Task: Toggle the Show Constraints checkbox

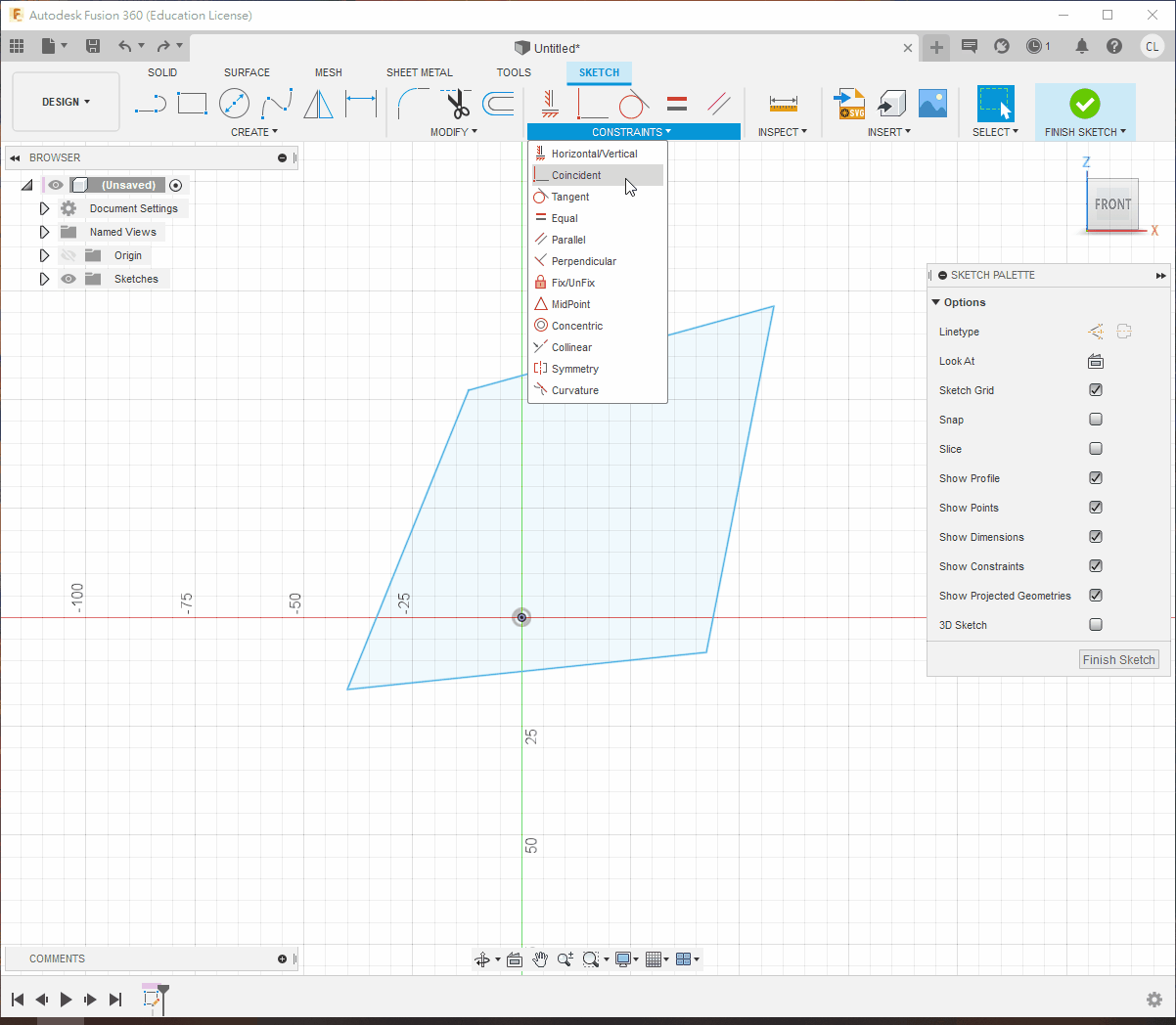Action: tap(1096, 566)
